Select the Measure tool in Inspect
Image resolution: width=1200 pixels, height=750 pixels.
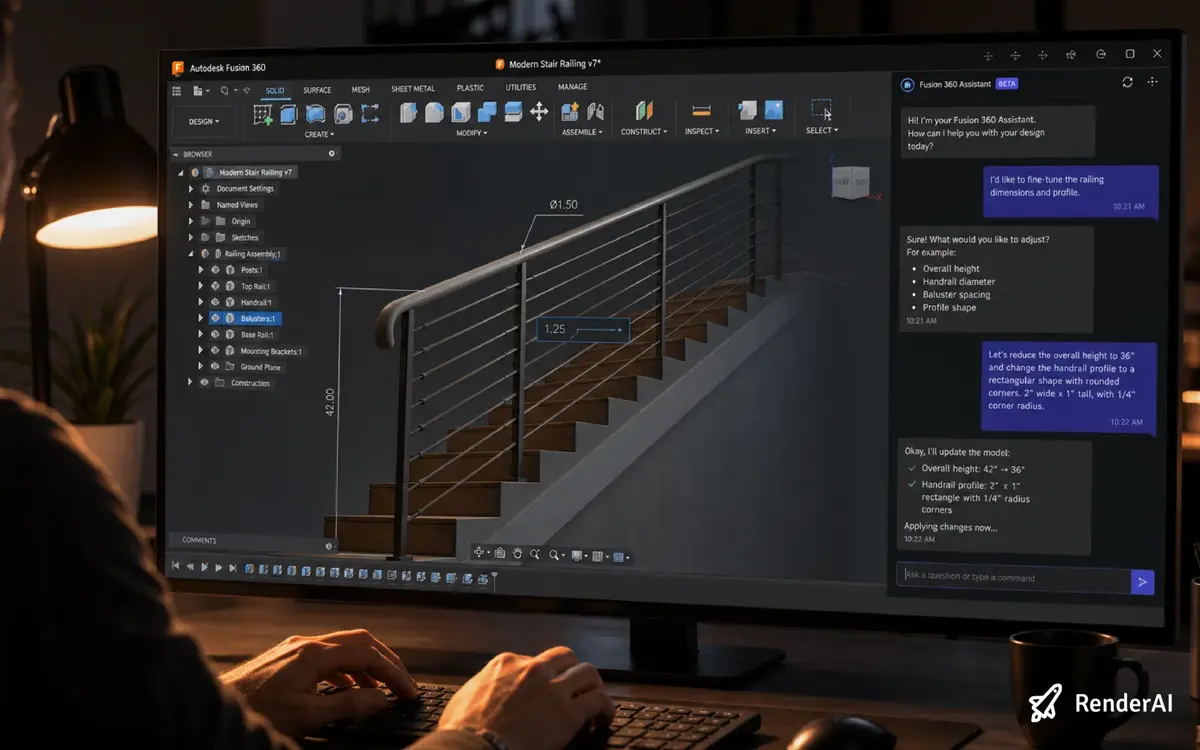701,111
